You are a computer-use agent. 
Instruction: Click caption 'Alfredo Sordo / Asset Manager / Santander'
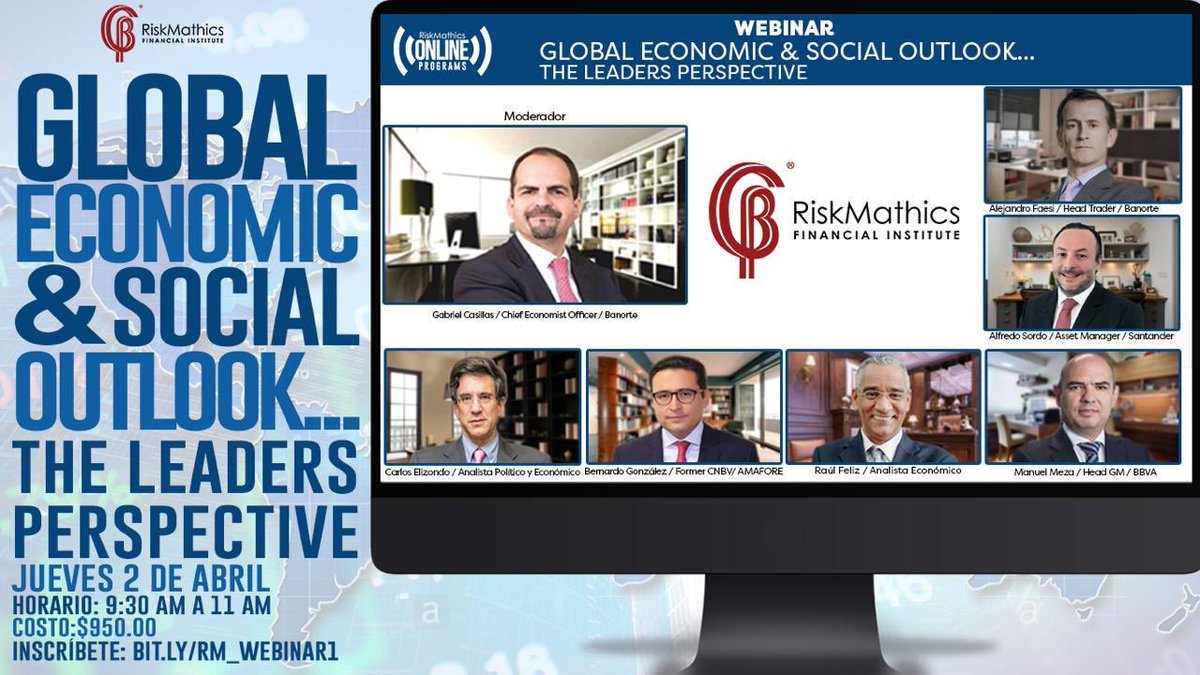1083,337
